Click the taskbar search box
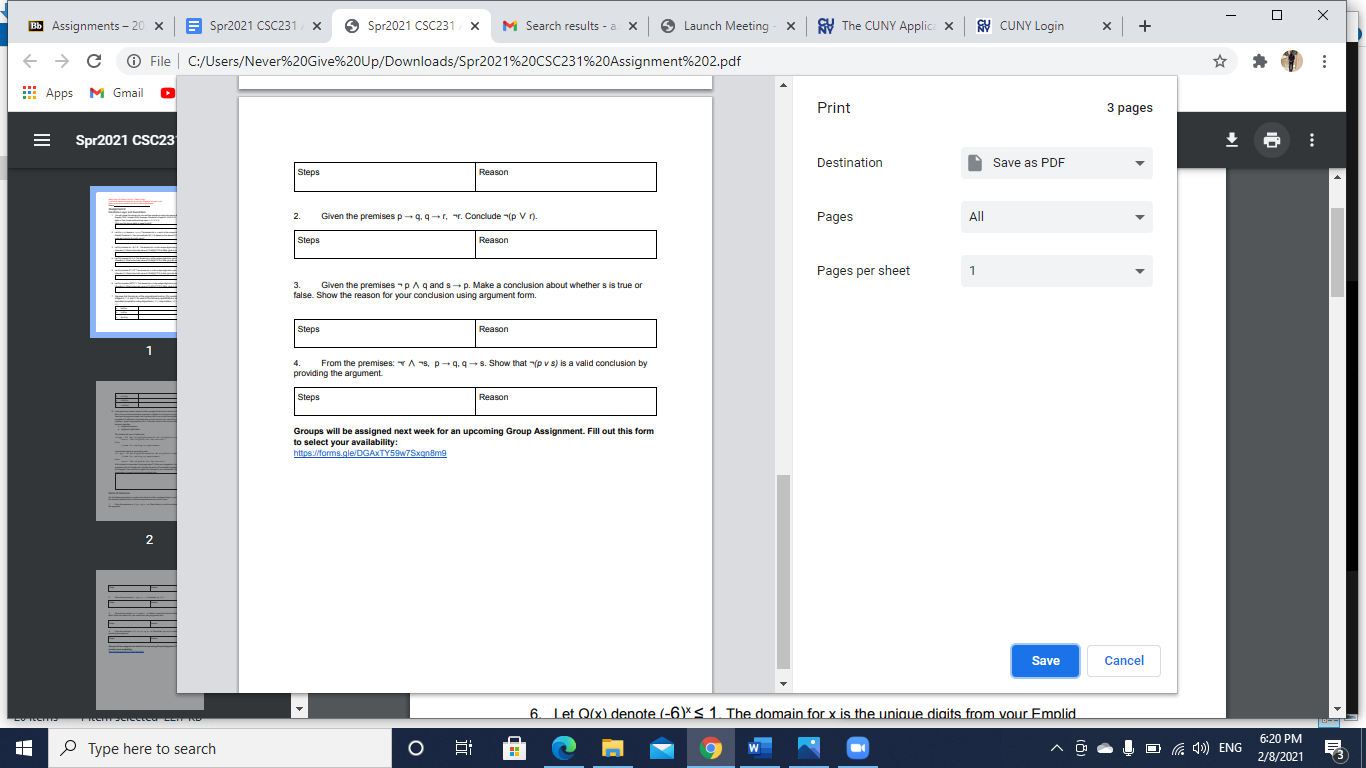 (219, 748)
